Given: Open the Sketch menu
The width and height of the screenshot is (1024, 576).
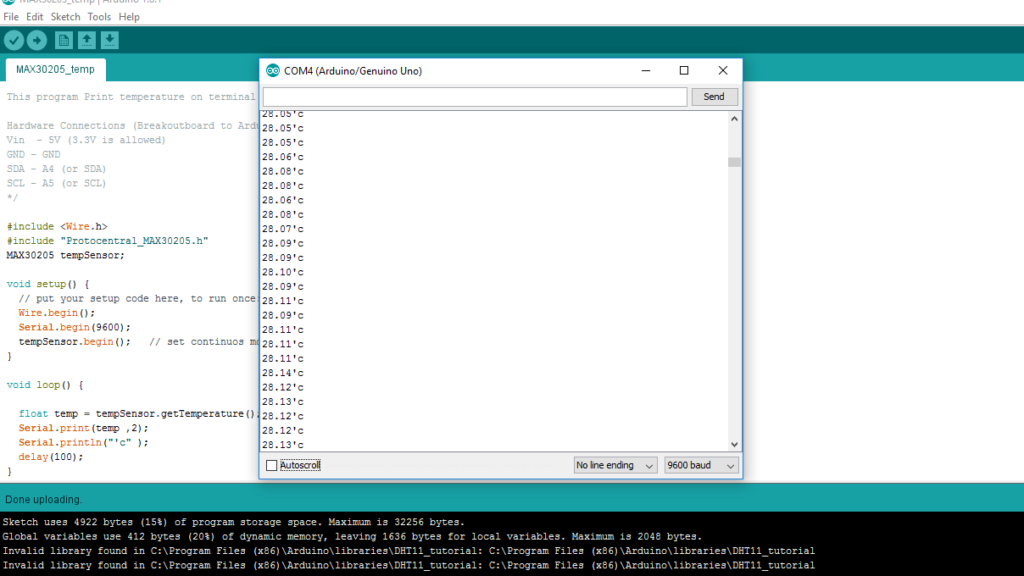Looking at the screenshot, I should (x=65, y=17).
